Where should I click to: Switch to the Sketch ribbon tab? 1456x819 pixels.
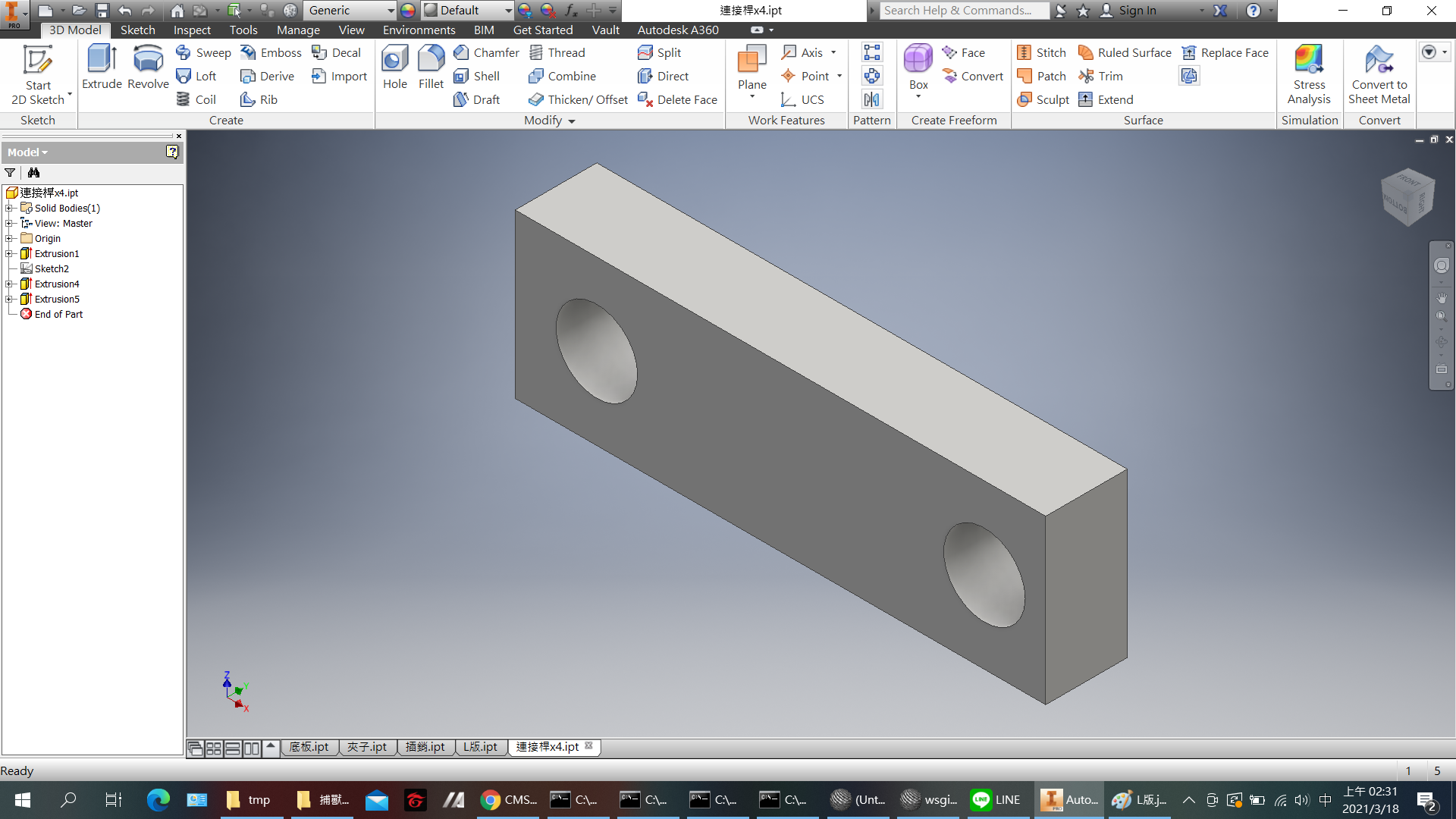137,30
